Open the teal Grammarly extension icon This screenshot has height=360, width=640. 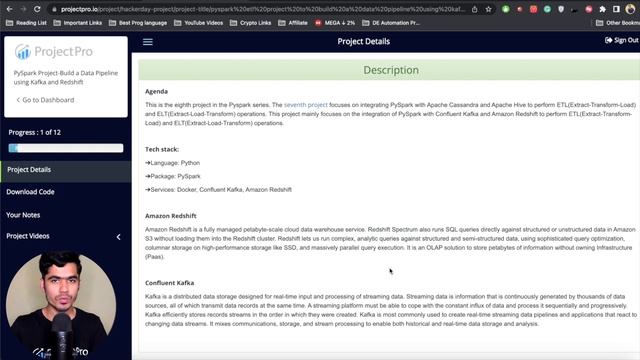point(547,9)
